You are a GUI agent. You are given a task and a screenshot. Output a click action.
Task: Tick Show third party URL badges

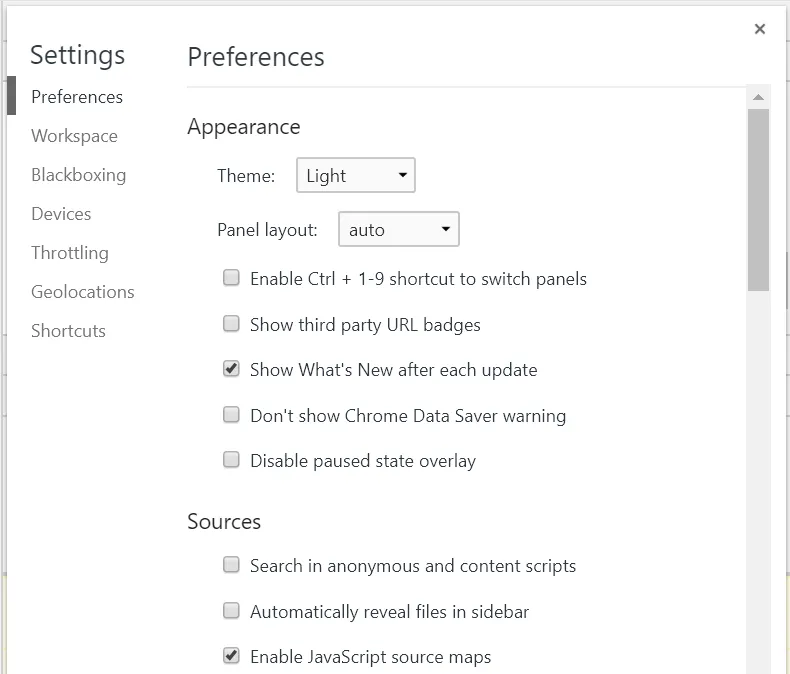pyautogui.click(x=231, y=324)
